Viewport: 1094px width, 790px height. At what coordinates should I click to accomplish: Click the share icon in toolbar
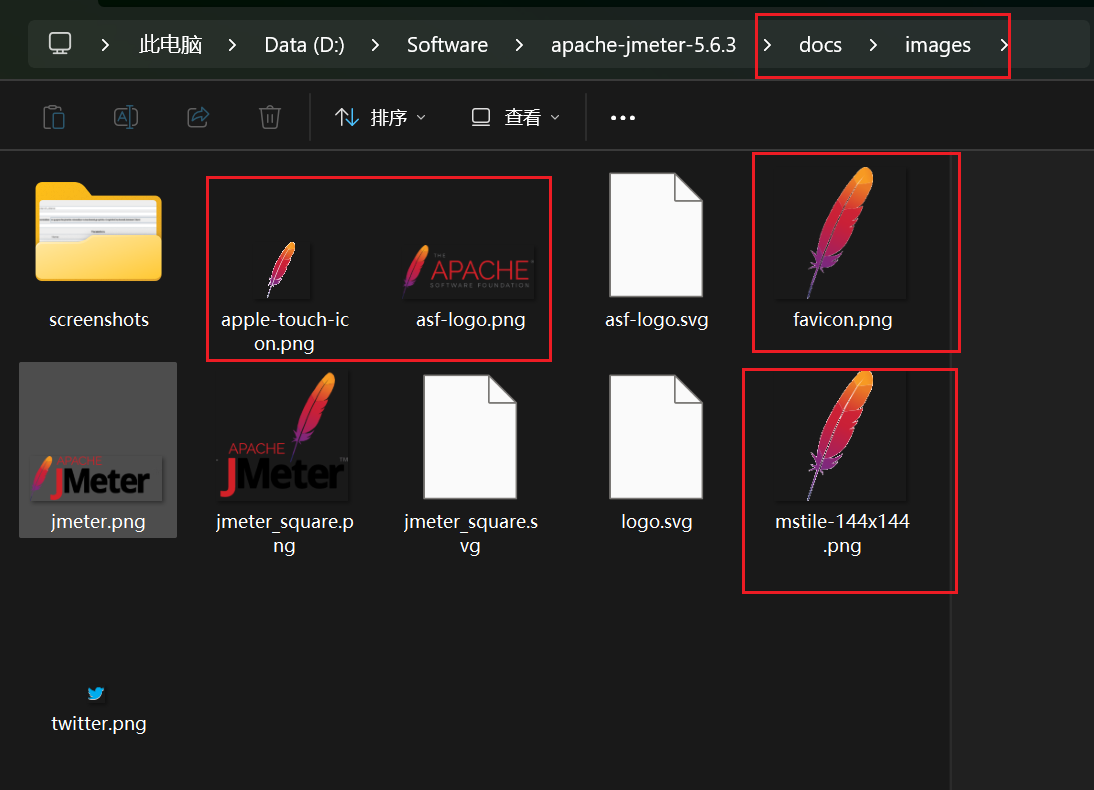198,117
